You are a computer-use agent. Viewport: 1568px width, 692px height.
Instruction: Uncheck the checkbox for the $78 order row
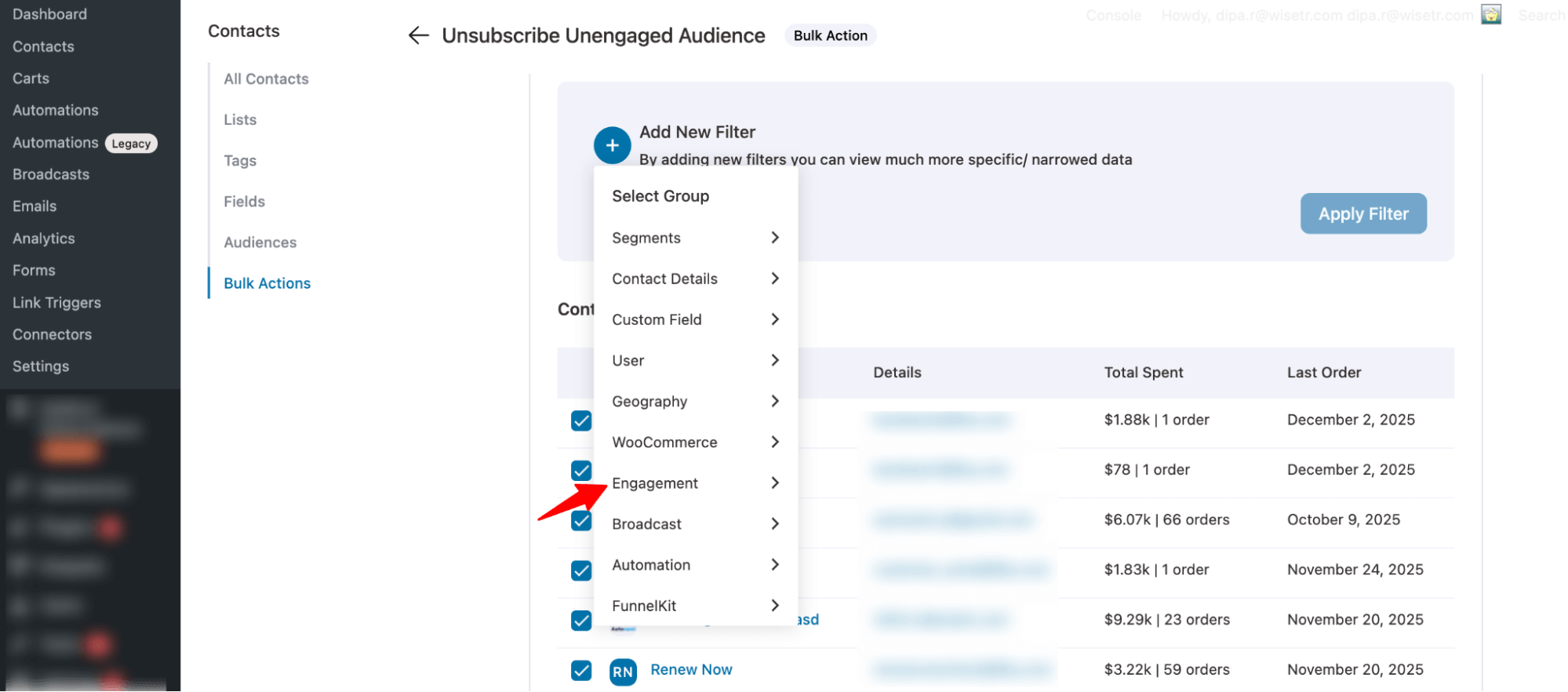pos(581,470)
